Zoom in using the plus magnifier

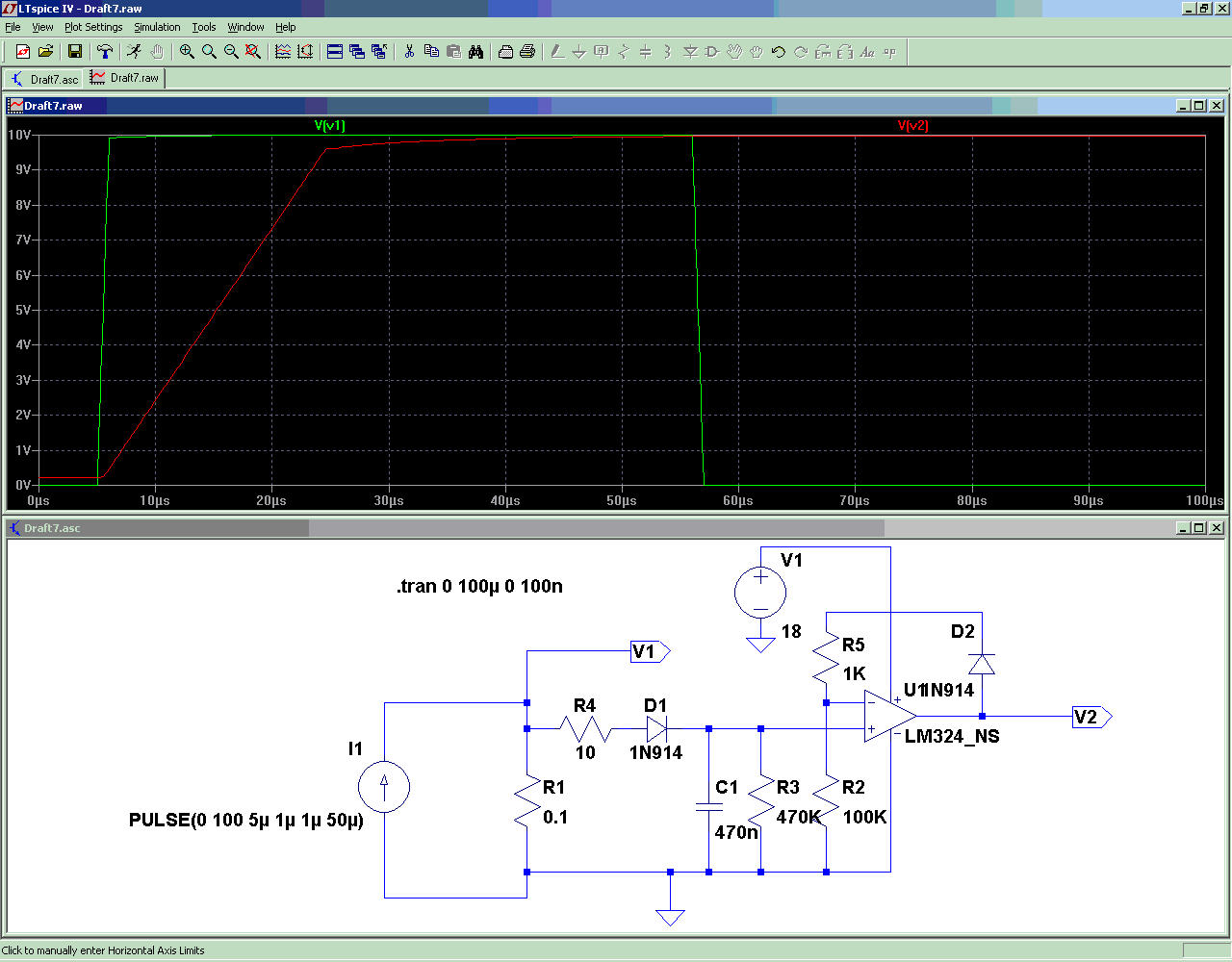point(187,52)
